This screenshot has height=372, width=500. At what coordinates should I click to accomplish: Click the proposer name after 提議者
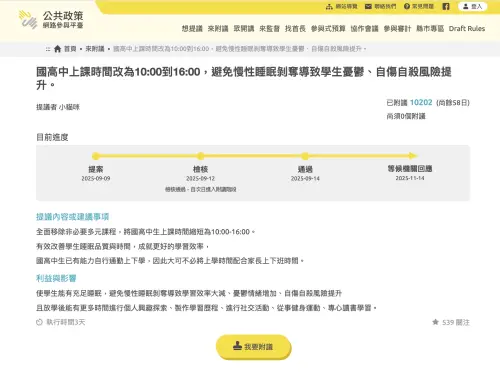(69, 107)
